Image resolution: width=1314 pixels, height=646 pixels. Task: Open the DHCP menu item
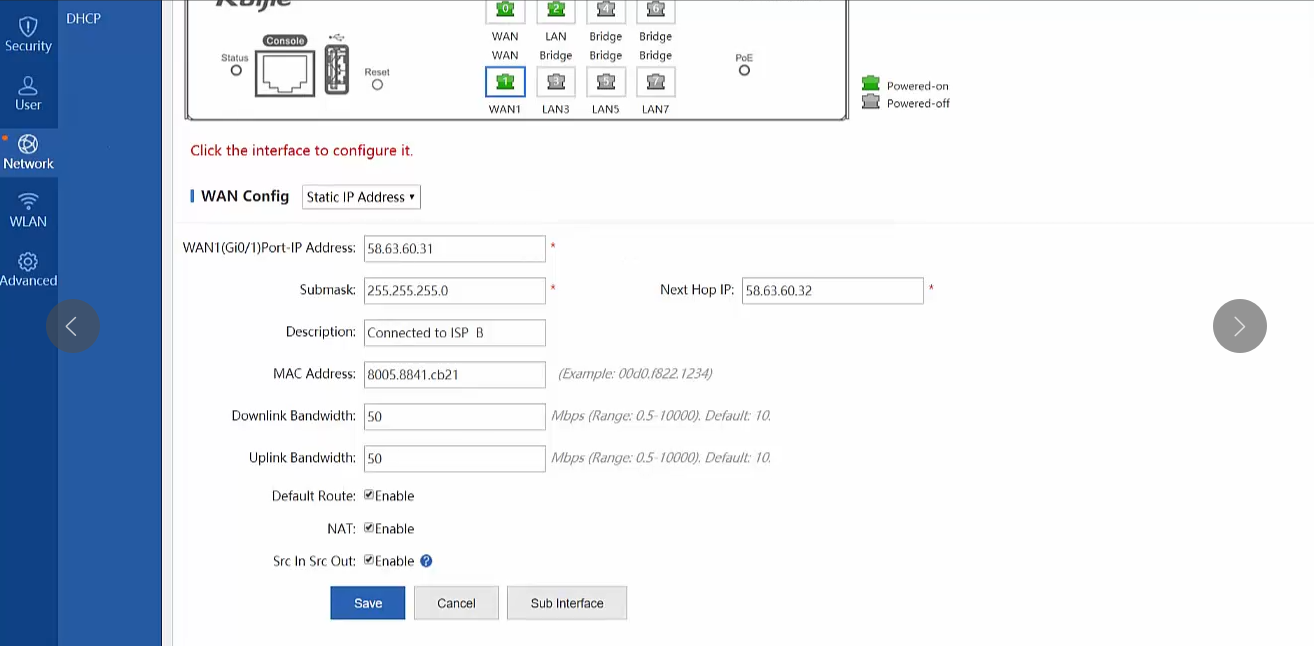[83, 18]
